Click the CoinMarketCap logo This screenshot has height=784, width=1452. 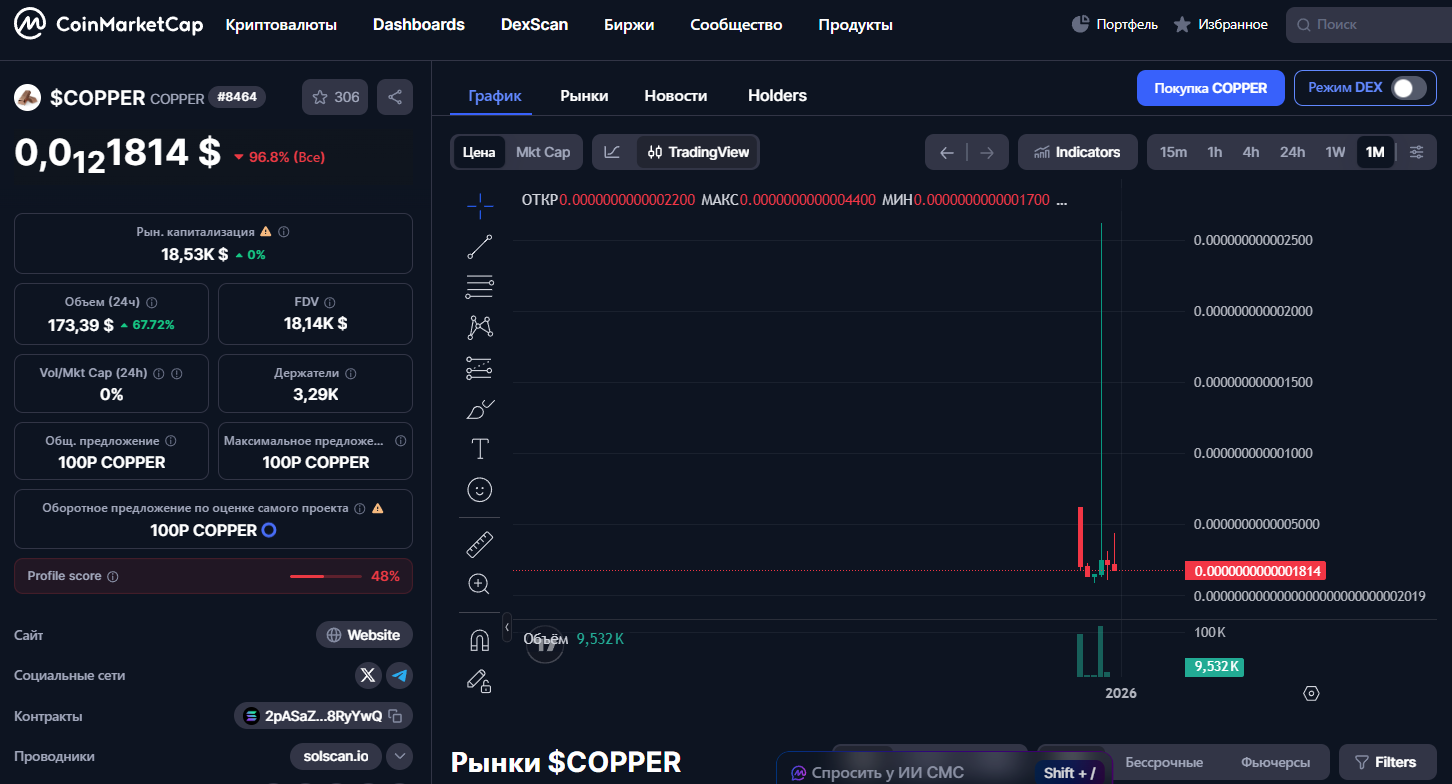(x=109, y=24)
